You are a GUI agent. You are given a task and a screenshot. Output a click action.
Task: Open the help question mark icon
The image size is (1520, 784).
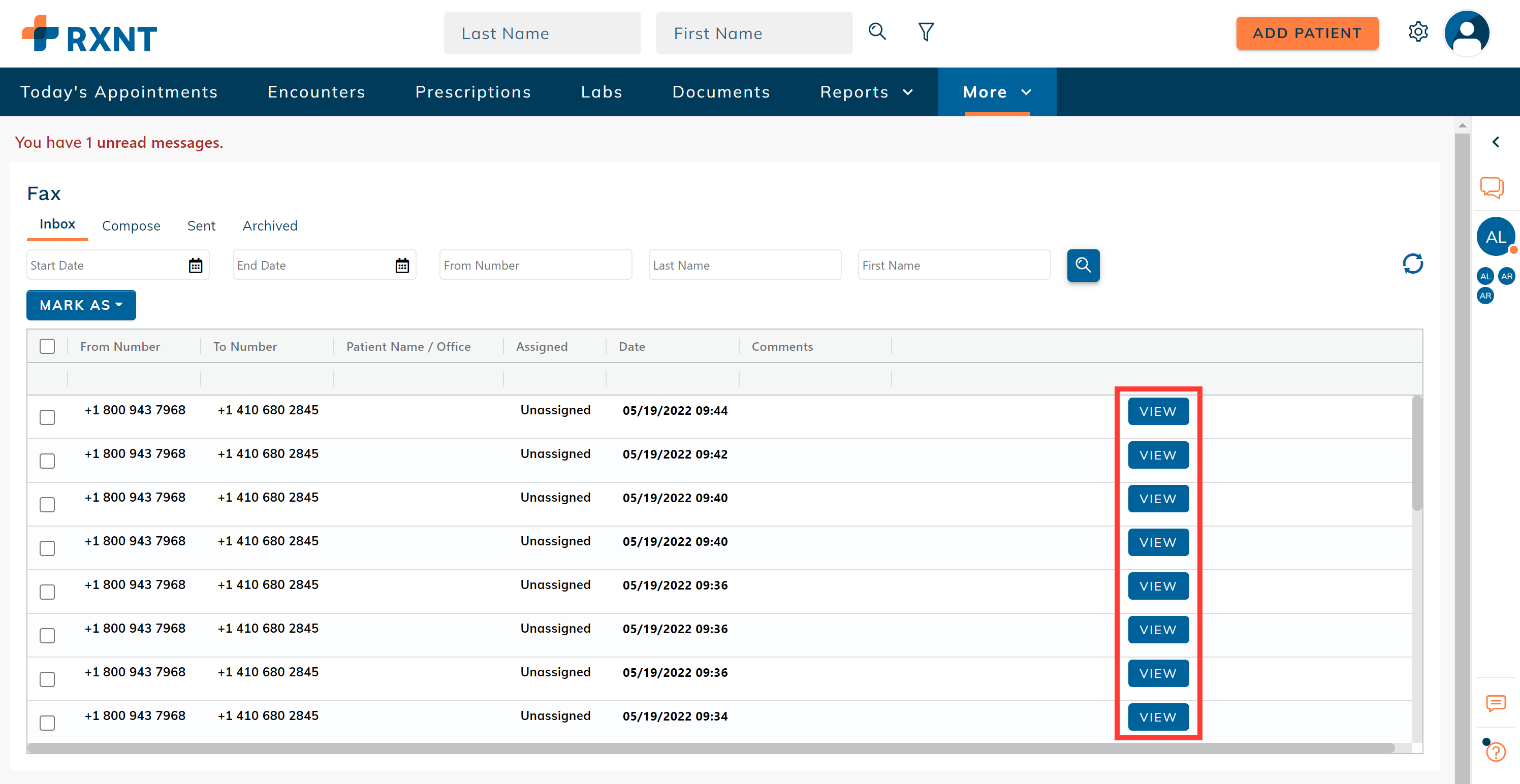[1496, 752]
